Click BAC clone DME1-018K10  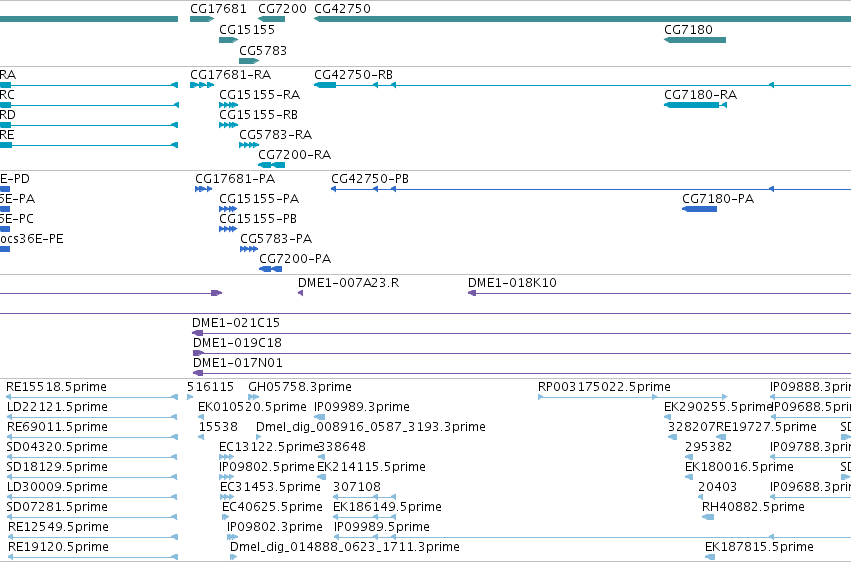(x=512, y=283)
